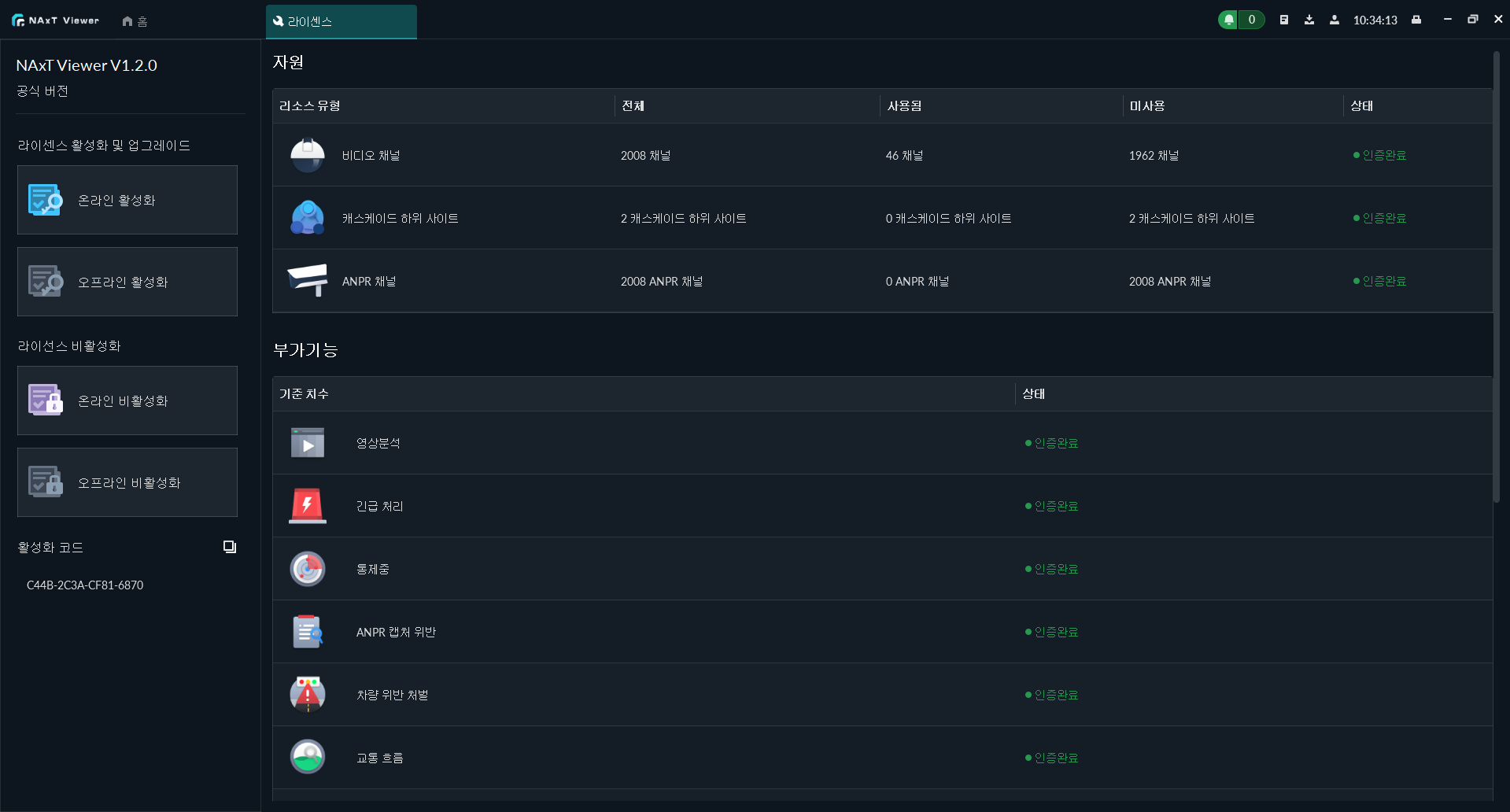
Task: Start 오프라인 비활성화 offline deactivation
Action: click(127, 482)
